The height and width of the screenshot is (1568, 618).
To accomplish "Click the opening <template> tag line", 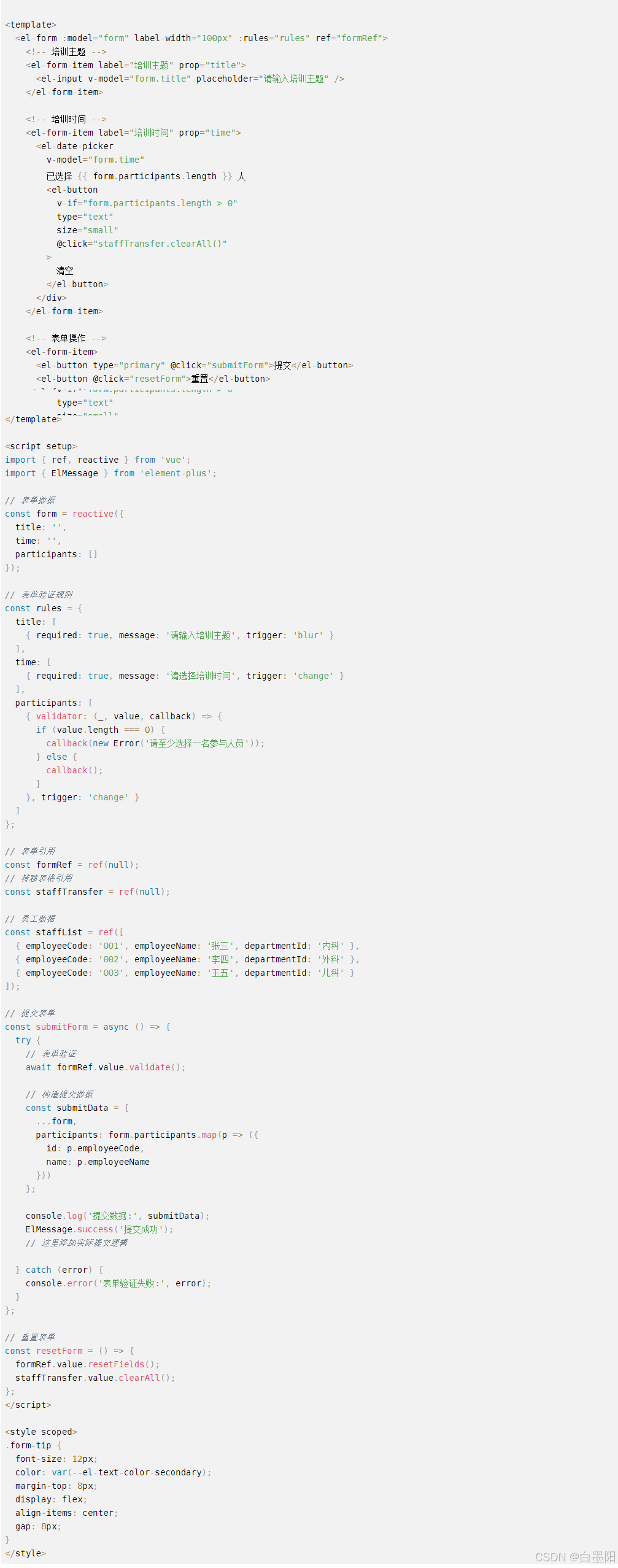I will pos(31,25).
